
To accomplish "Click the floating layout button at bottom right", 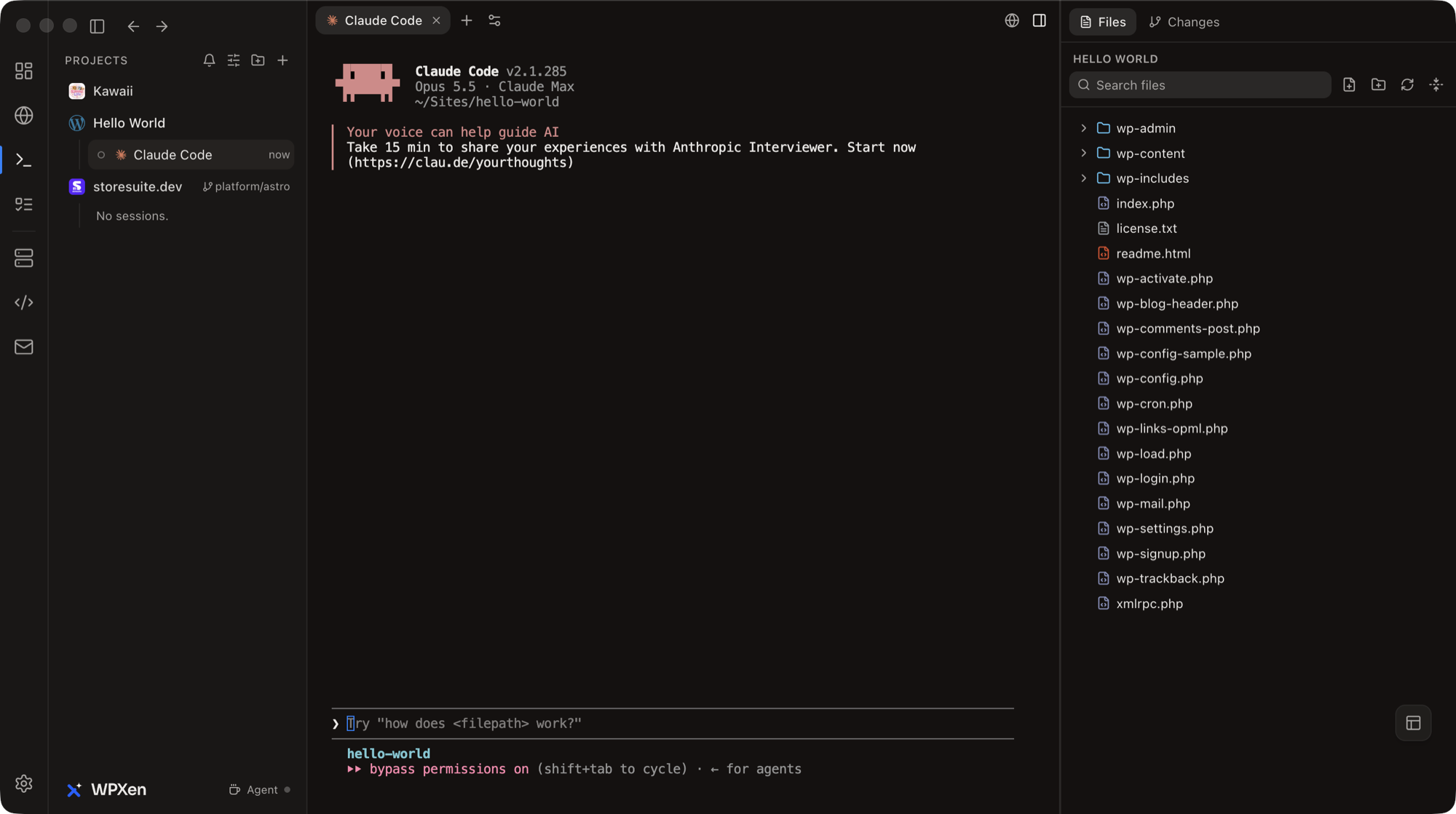I will coord(1413,723).
